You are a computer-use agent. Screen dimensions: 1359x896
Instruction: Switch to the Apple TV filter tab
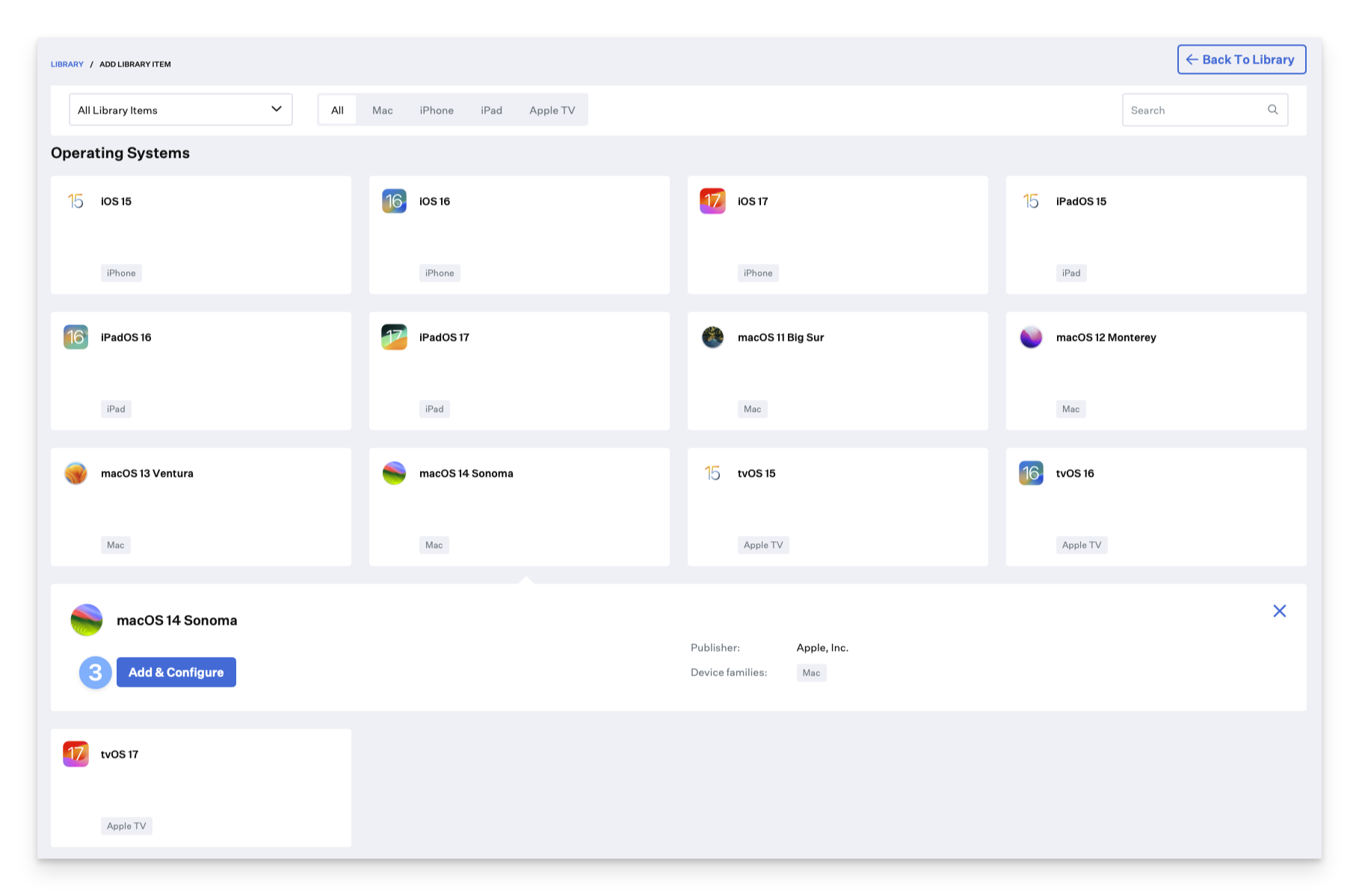coord(552,110)
